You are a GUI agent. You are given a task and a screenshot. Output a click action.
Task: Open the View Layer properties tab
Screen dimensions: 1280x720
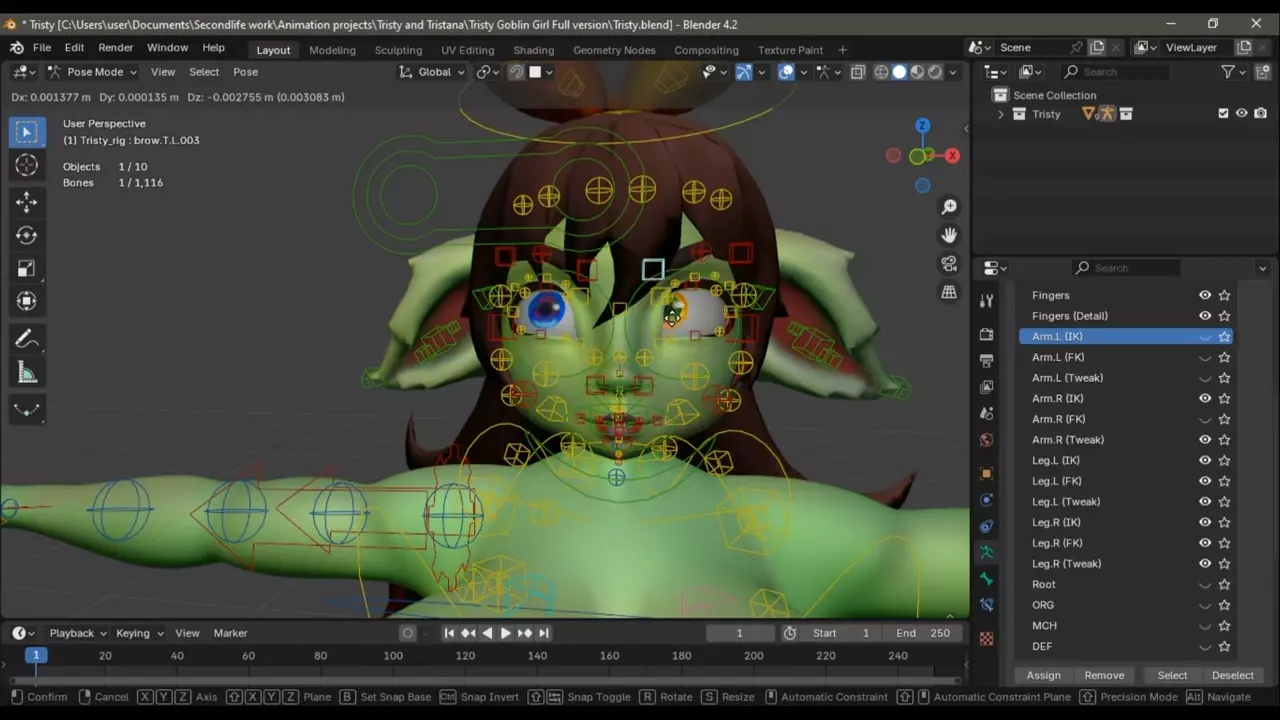987,387
